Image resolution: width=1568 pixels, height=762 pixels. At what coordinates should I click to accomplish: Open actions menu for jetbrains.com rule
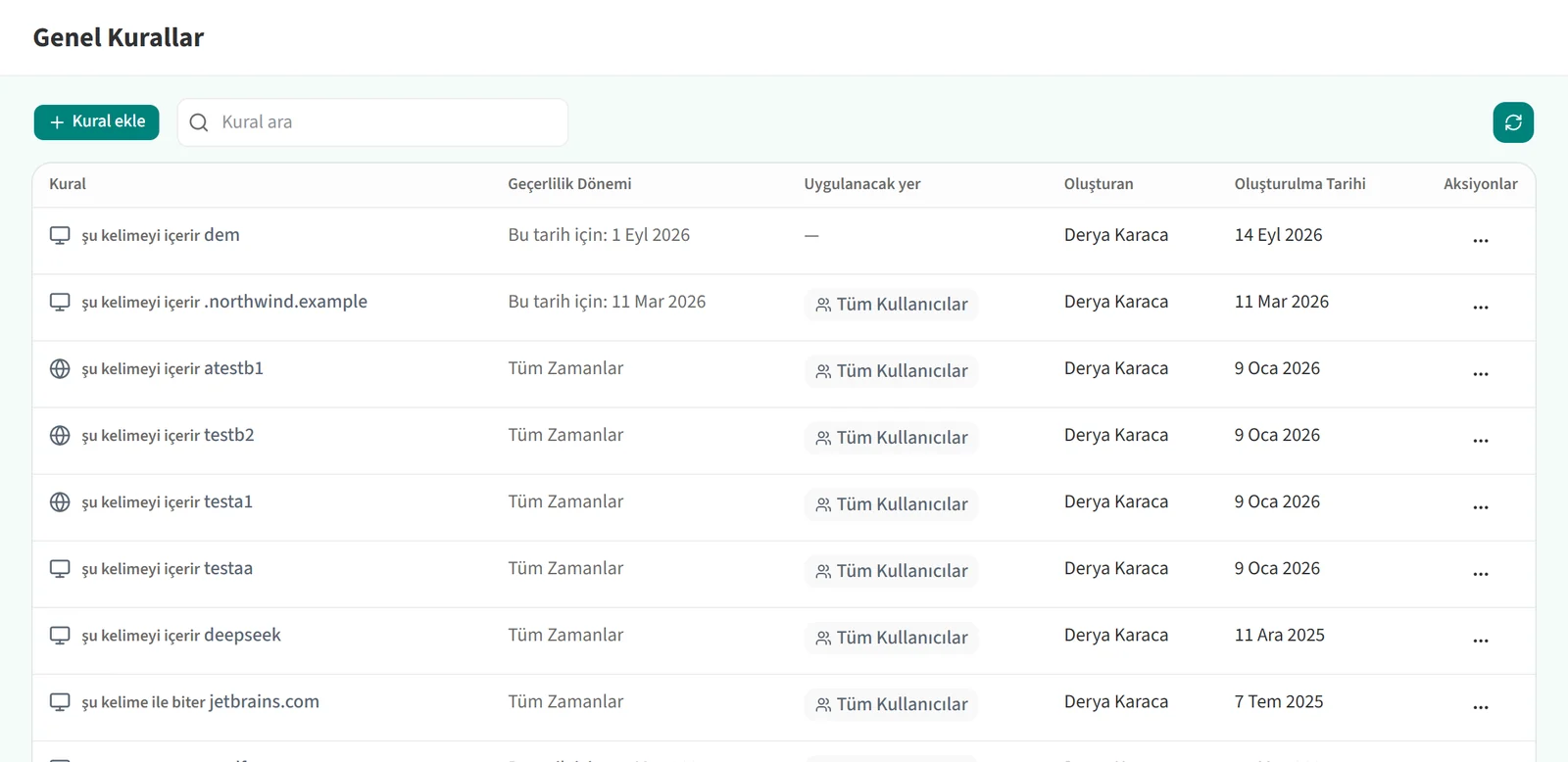point(1480,706)
